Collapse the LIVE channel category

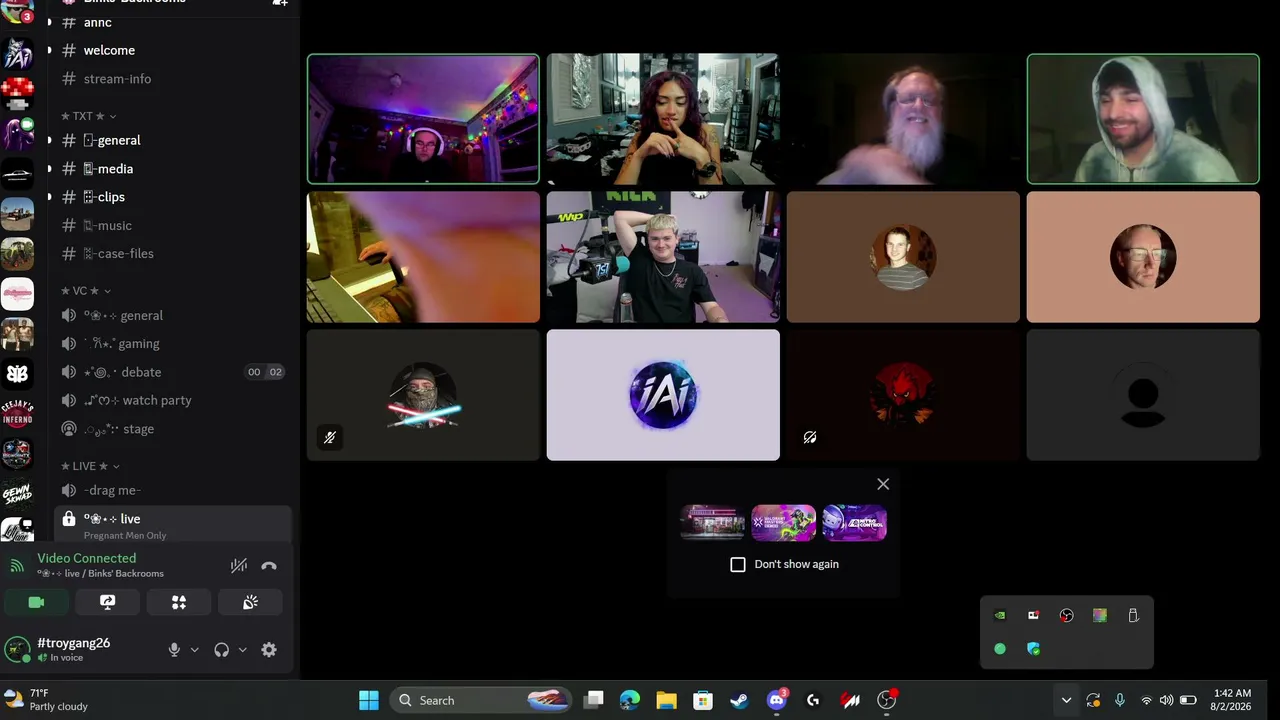tap(90, 466)
